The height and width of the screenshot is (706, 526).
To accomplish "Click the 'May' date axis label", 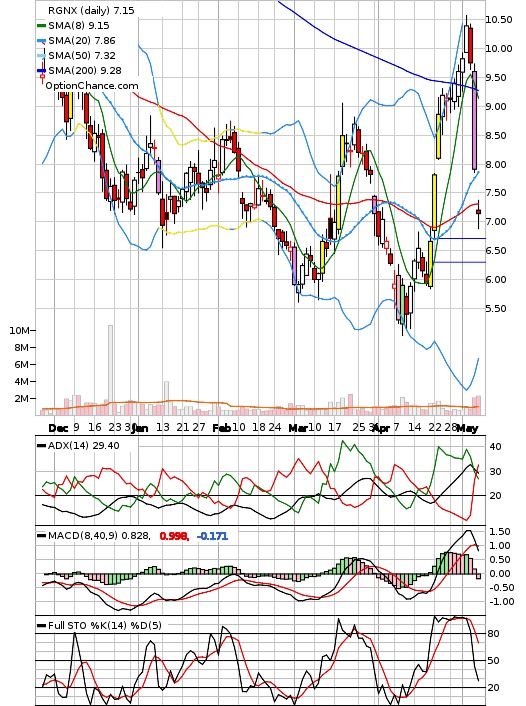I will pyautogui.click(x=467, y=428).
